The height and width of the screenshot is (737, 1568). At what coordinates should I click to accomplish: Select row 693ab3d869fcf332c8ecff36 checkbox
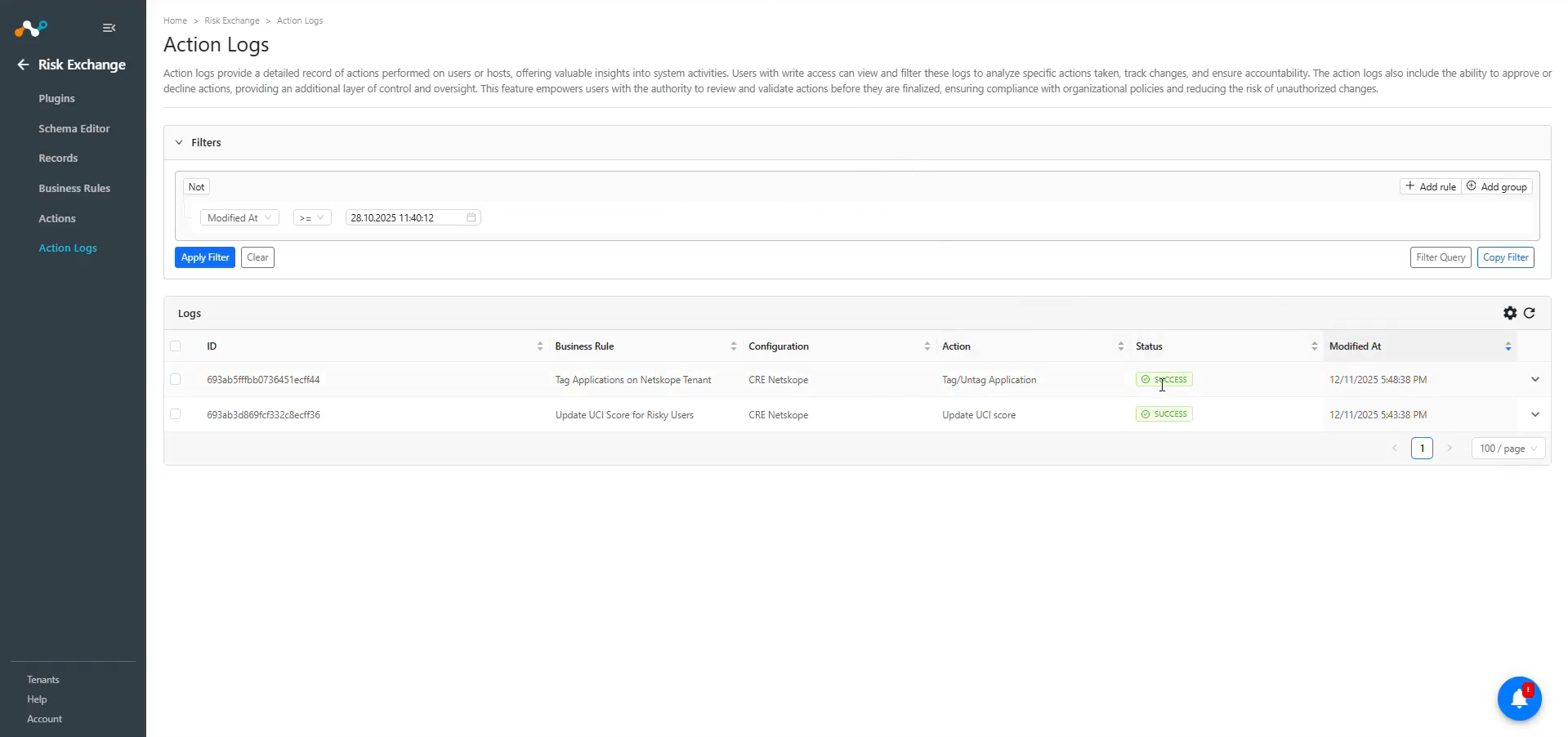[x=176, y=414]
